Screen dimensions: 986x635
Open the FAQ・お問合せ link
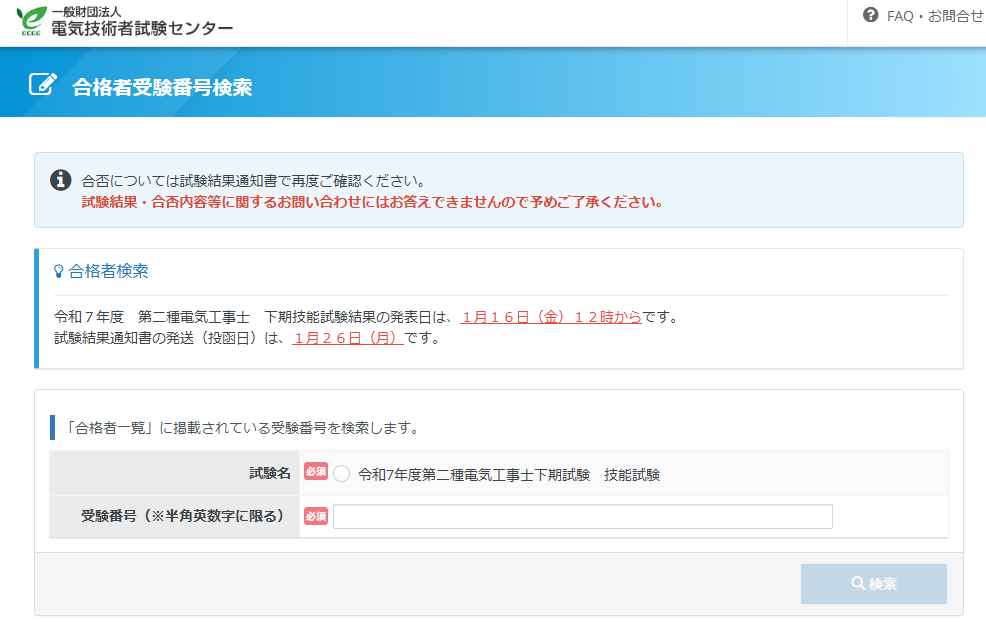pos(934,16)
